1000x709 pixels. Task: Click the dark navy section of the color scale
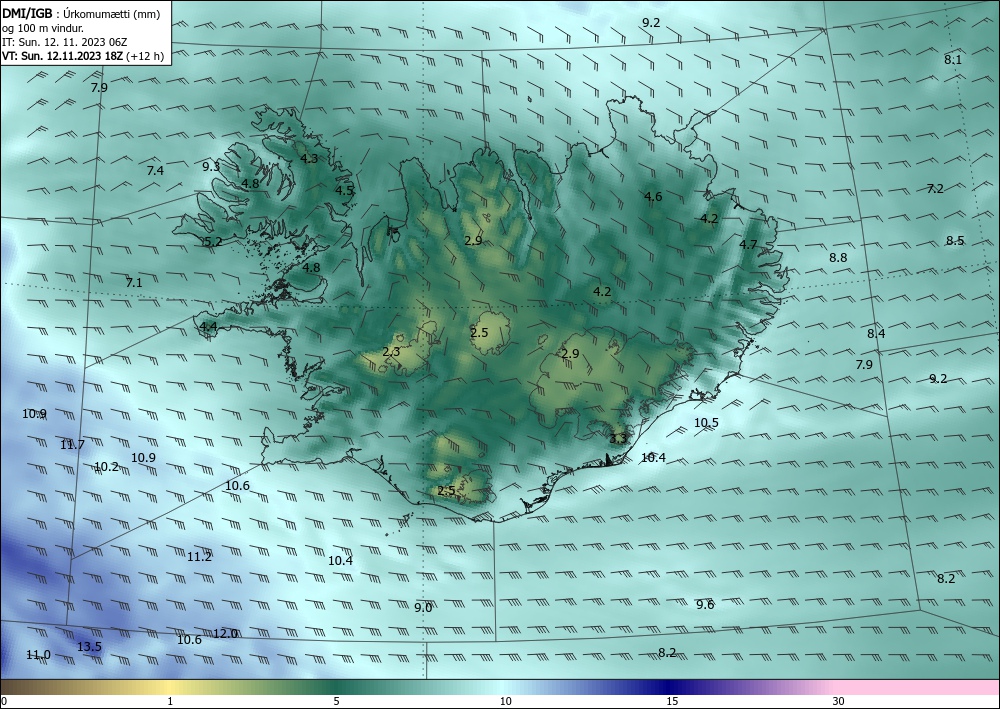coord(670,687)
